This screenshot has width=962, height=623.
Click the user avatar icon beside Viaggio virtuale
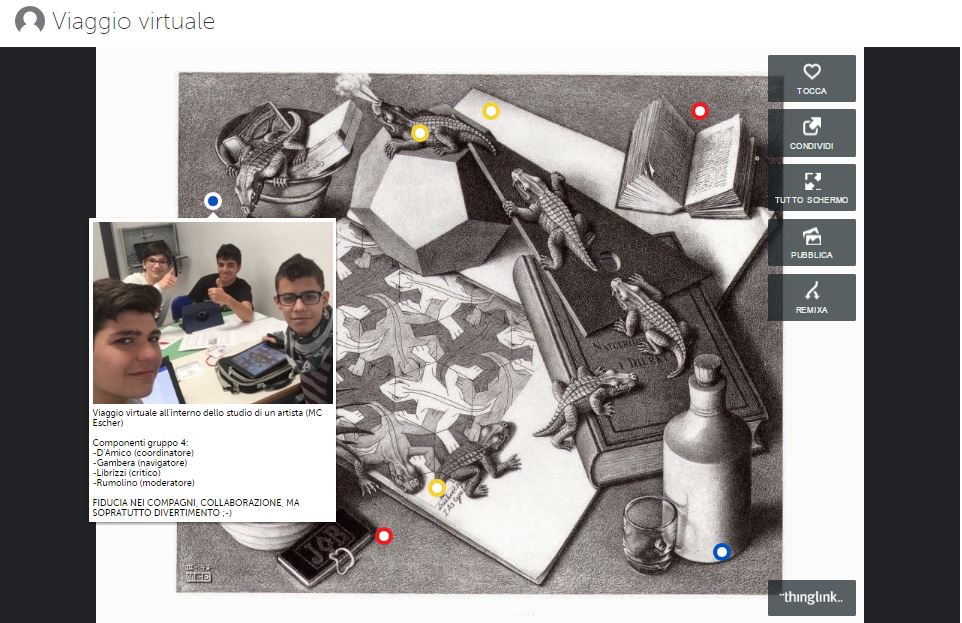click(29, 20)
